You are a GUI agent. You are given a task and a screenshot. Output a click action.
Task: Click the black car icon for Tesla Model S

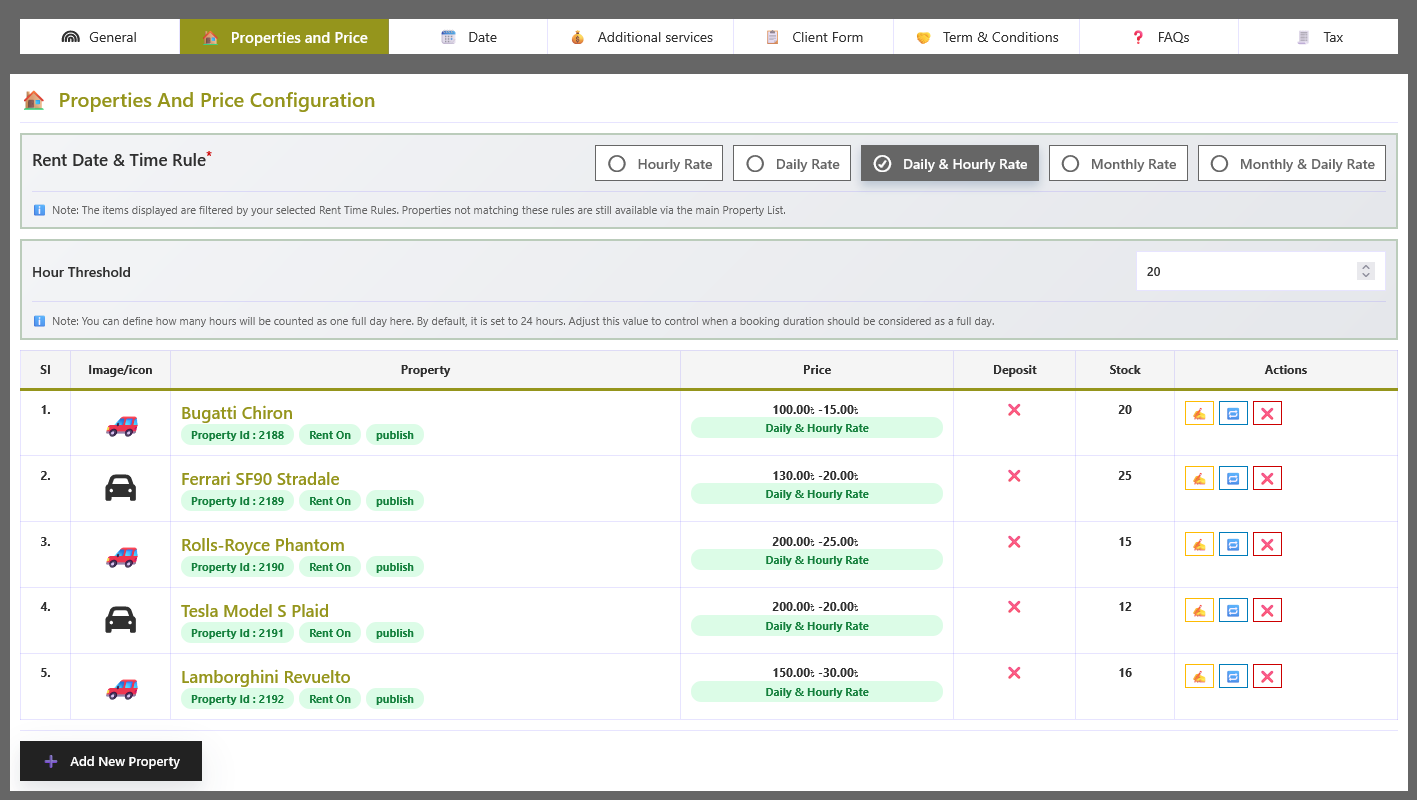click(121, 620)
